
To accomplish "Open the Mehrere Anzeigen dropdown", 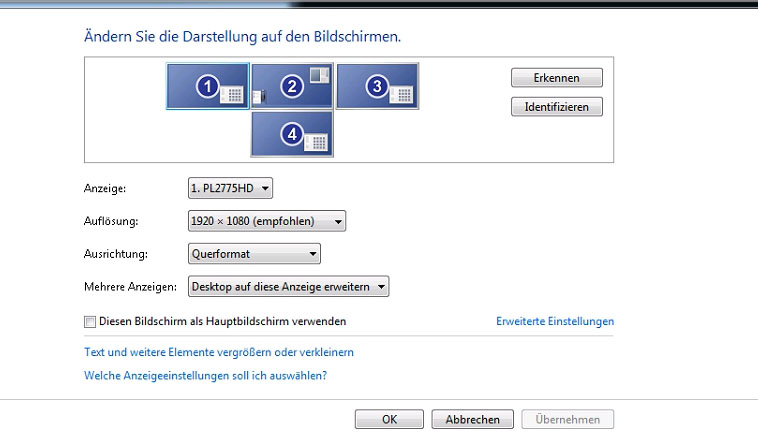I will (x=289, y=287).
